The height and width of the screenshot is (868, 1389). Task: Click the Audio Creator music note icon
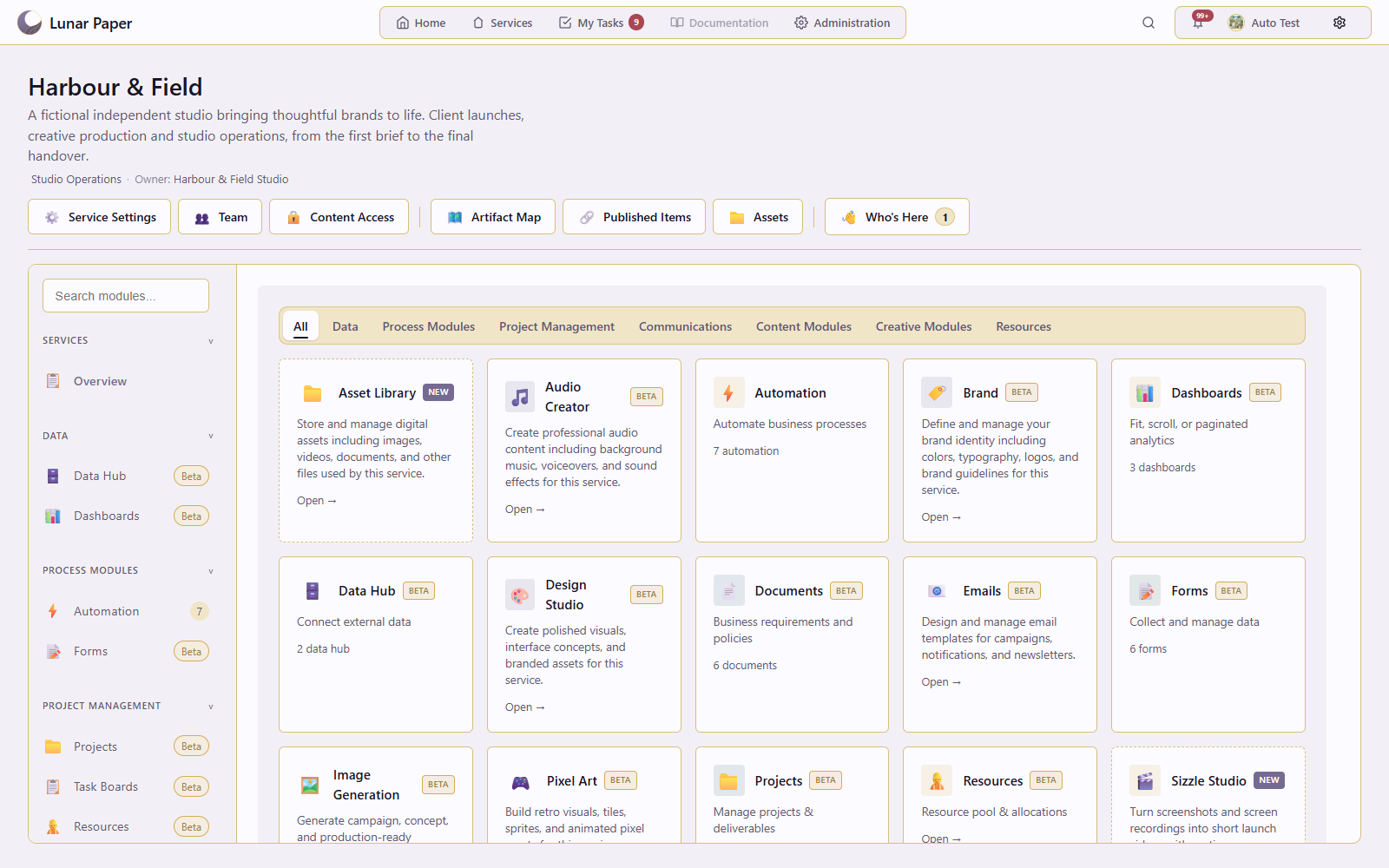pyautogui.click(x=520, y=397)
